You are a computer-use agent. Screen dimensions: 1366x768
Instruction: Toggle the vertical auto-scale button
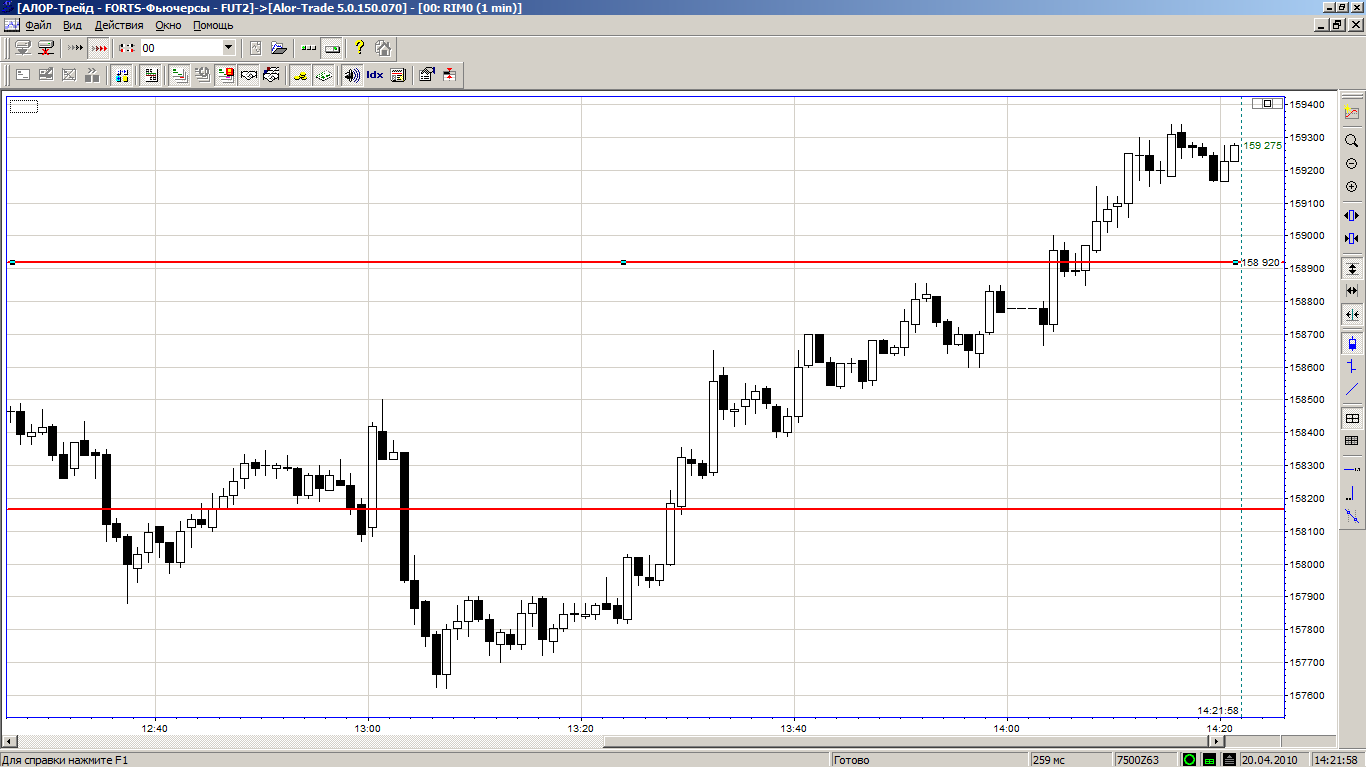point(1352,269)
